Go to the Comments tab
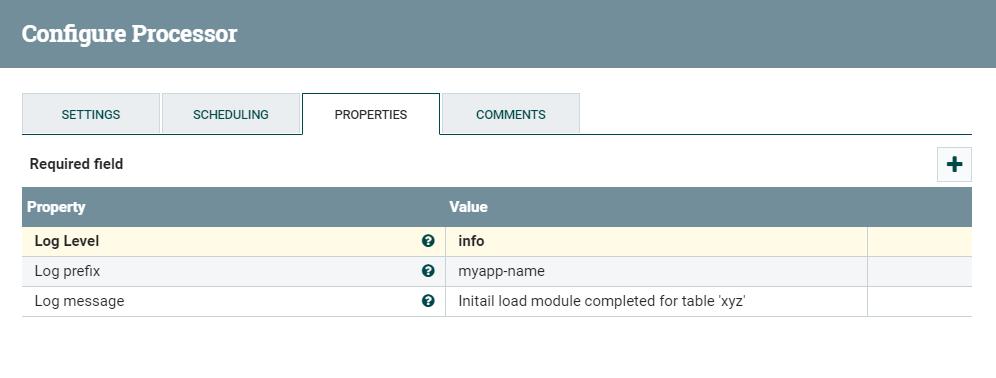Screen dimensions: 996x378 pyautogui.click(x=511, y=114)
